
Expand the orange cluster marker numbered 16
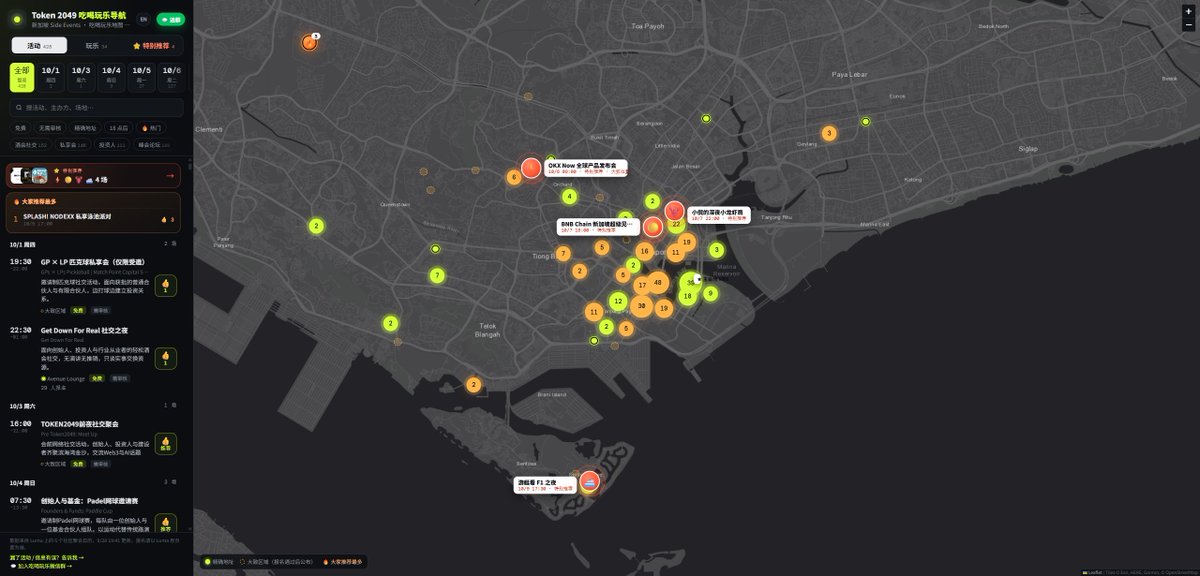pyautogui.click(x=644, y=251)
